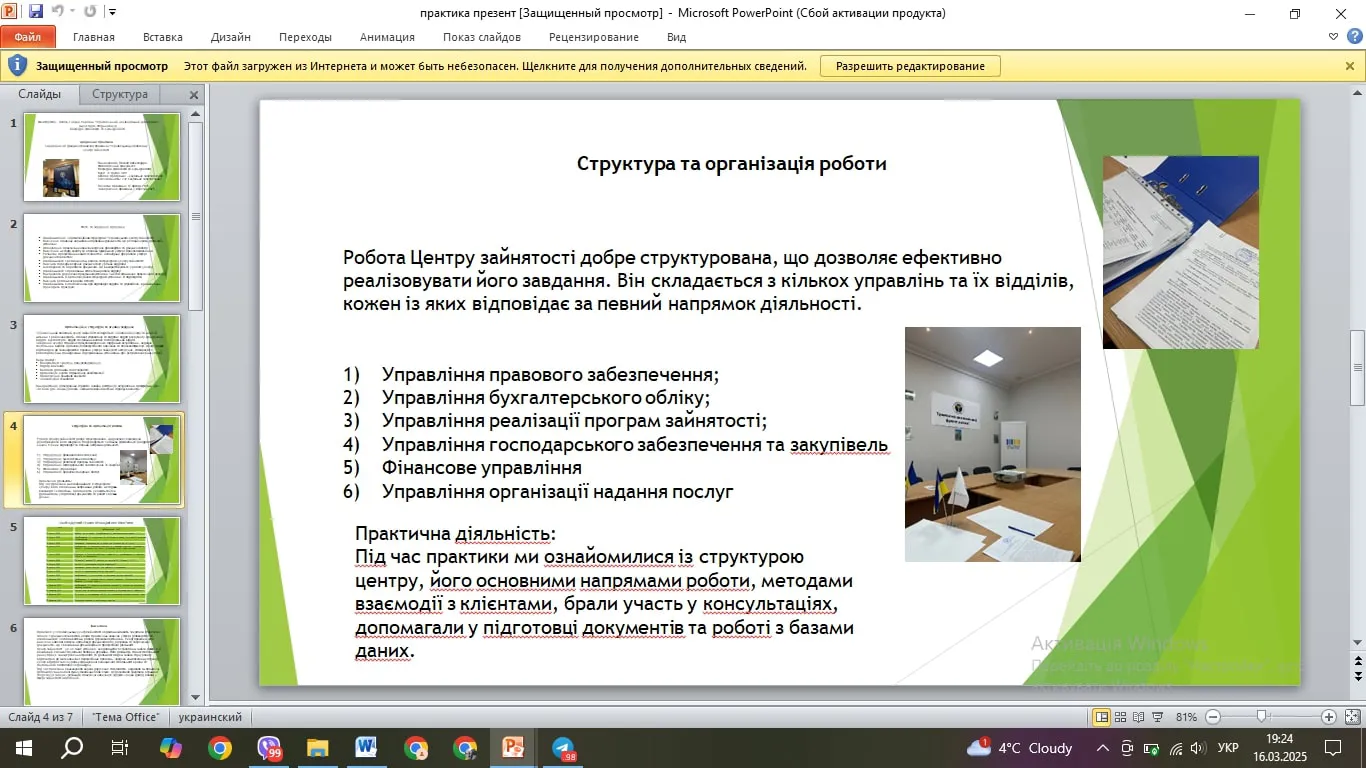Click the 81% zoom level button
The image size is (1366, 768).
(x=1187, y=717)
